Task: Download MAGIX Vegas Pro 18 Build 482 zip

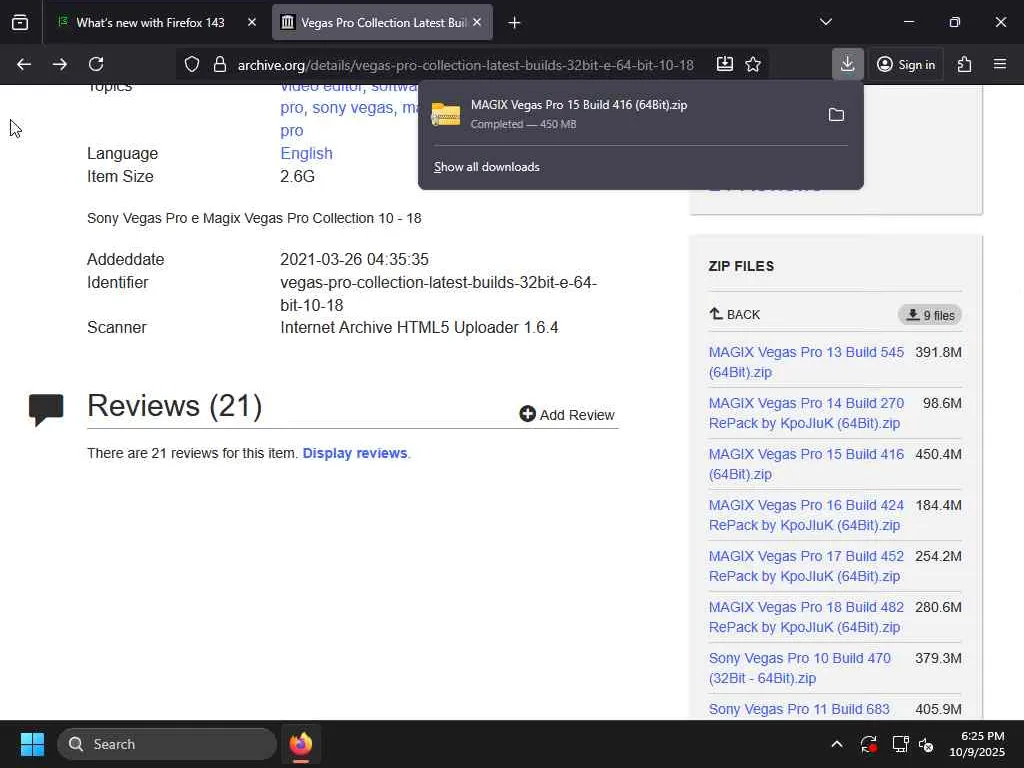Action: click(x=806, y=616)
